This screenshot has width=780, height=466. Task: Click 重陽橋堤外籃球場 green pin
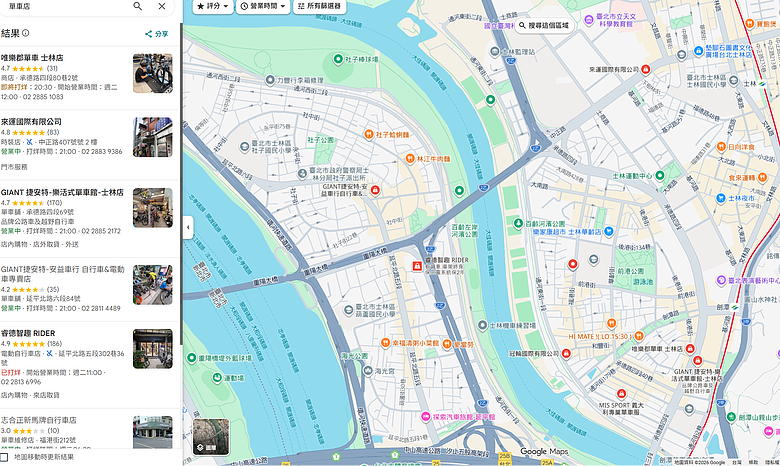click(192, 358)
